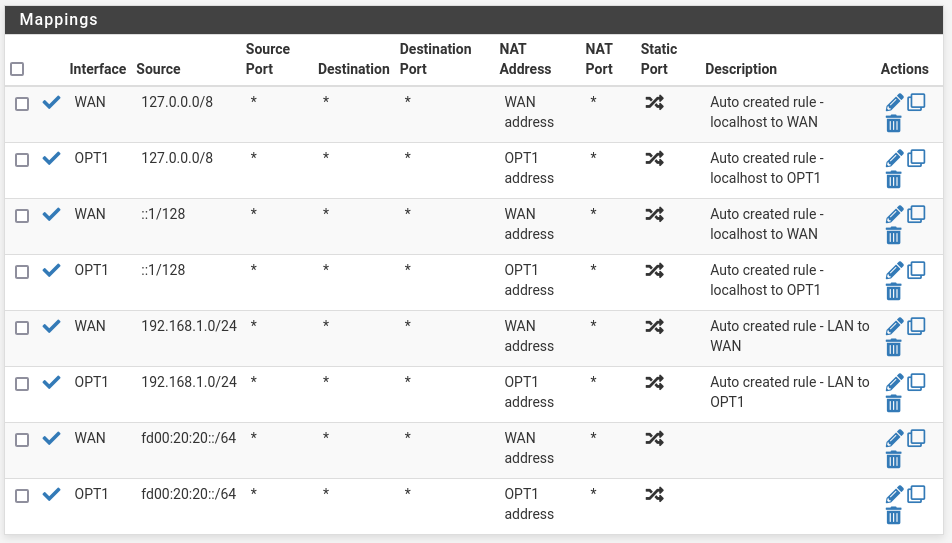Viewport: 952px width, 543px height.
Task: Delete the OPT1 fd00:20:20::/64 mapping
Action: point(893,516)
